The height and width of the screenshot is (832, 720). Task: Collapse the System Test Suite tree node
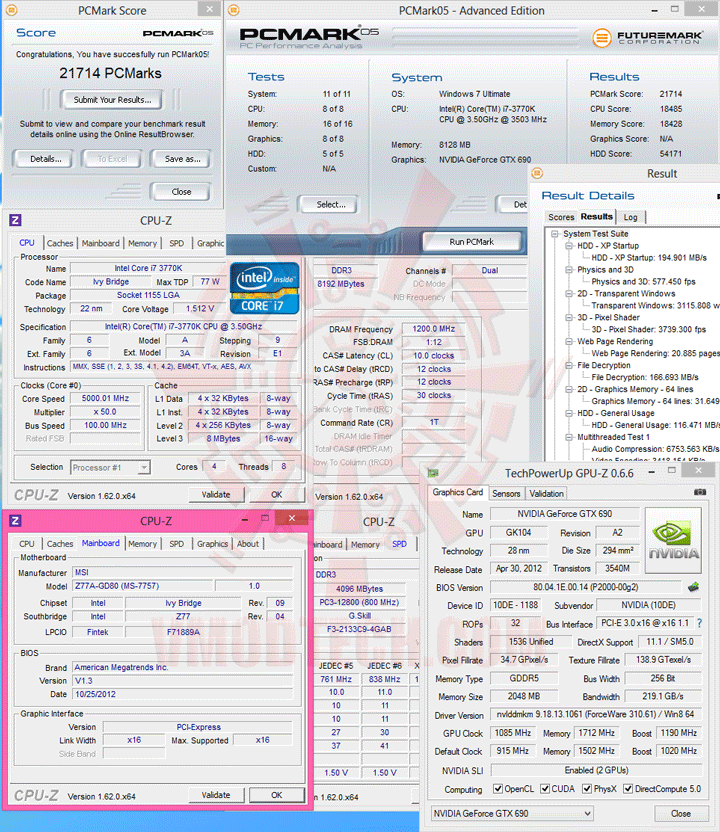(554, 234)
